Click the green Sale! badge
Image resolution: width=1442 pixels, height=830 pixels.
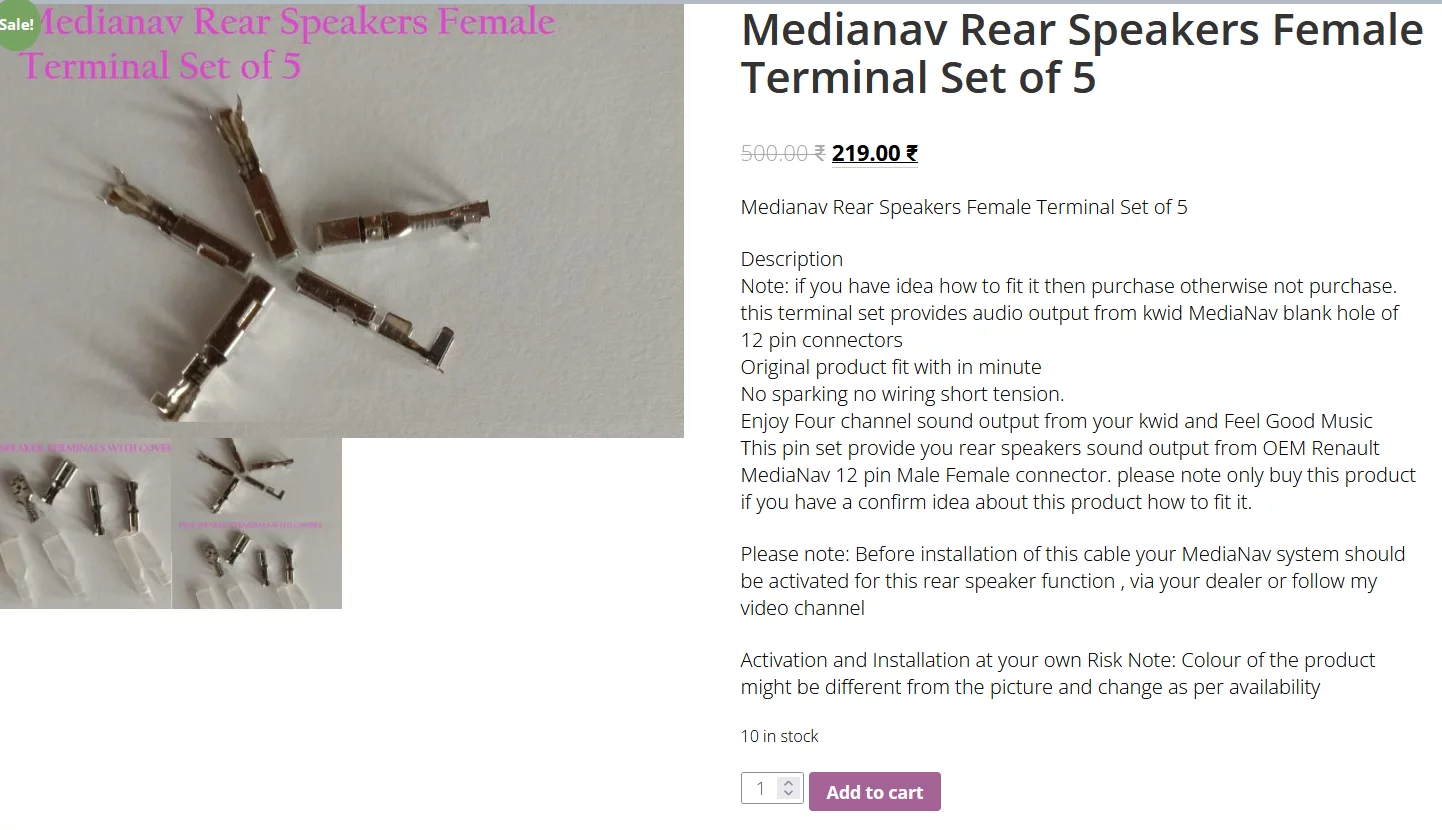click(x=16, y=24)
